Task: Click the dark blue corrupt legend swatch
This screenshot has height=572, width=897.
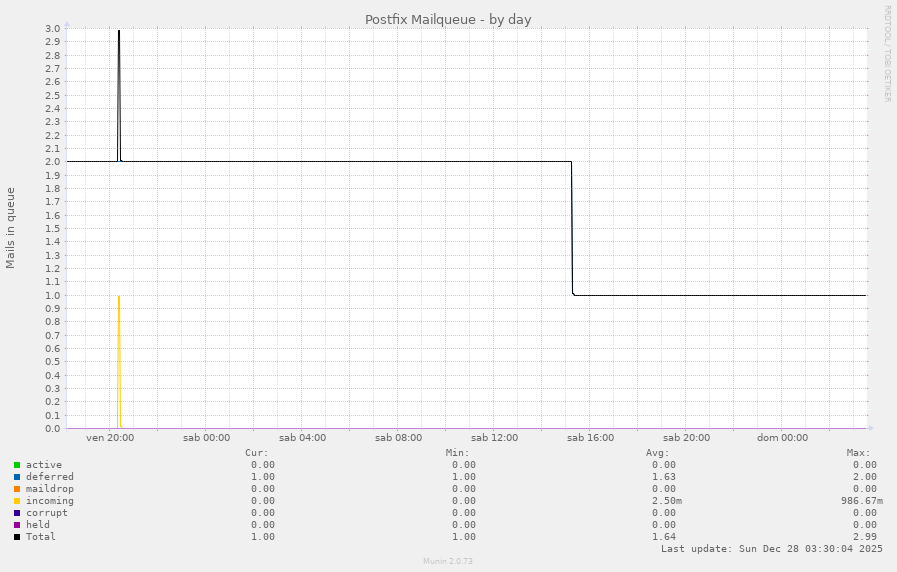Action: (x=17, y=513)
